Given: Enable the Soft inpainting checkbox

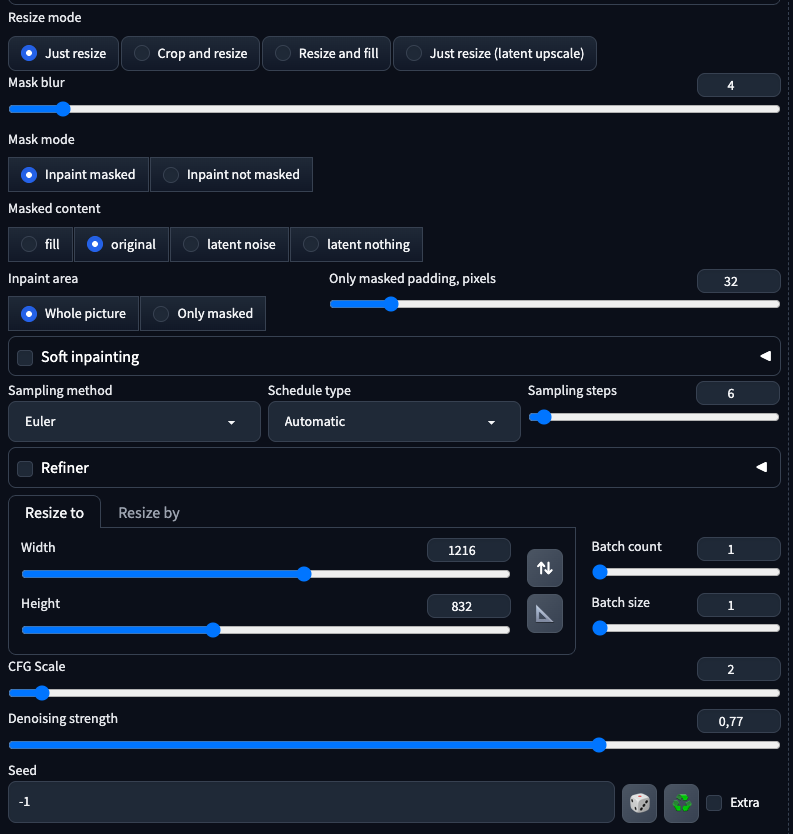Looking at the screenshot, I should (x=26, y=357).
